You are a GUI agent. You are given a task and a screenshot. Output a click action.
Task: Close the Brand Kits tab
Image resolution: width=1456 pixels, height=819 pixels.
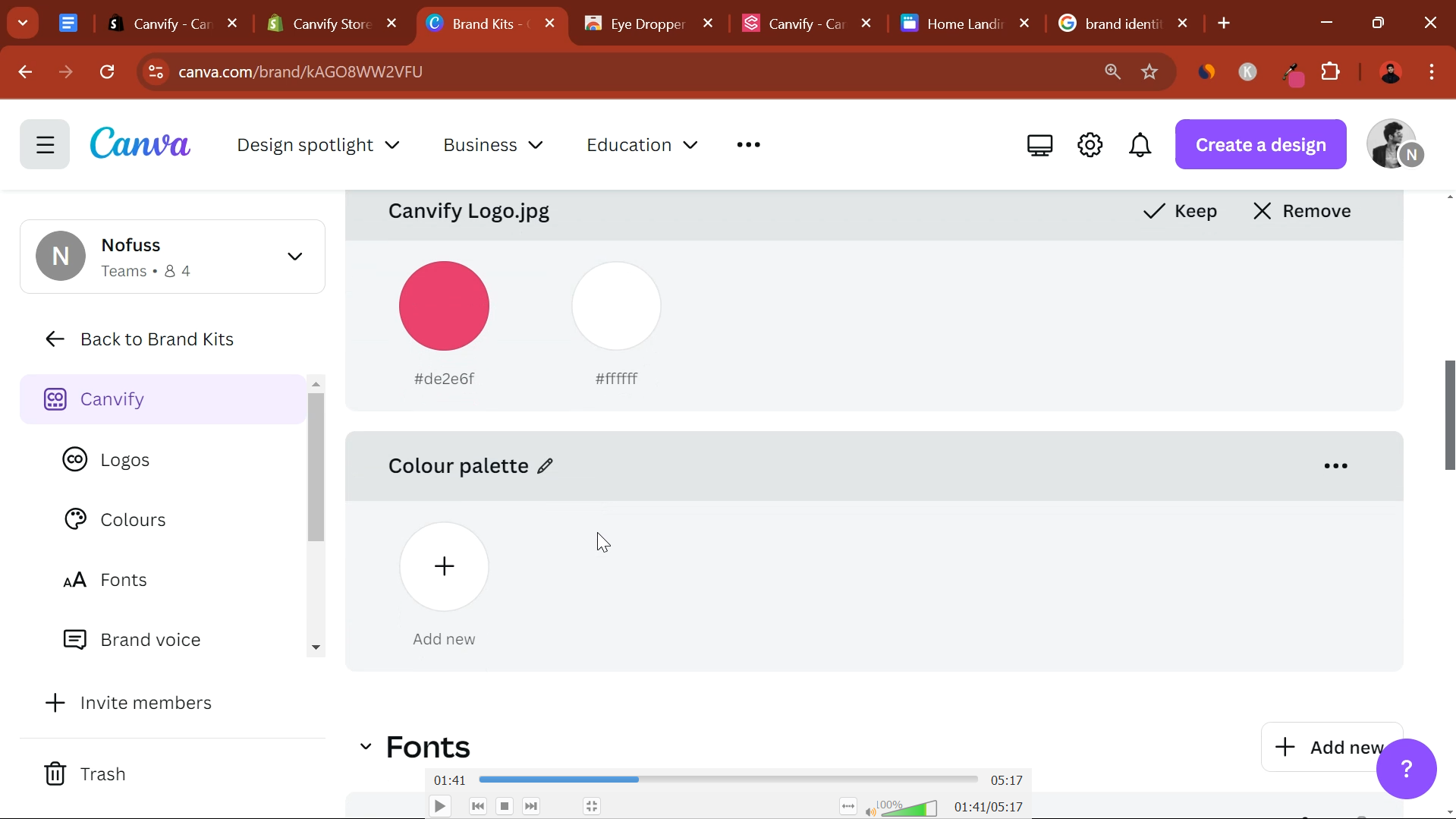click(x=550, y=24)
